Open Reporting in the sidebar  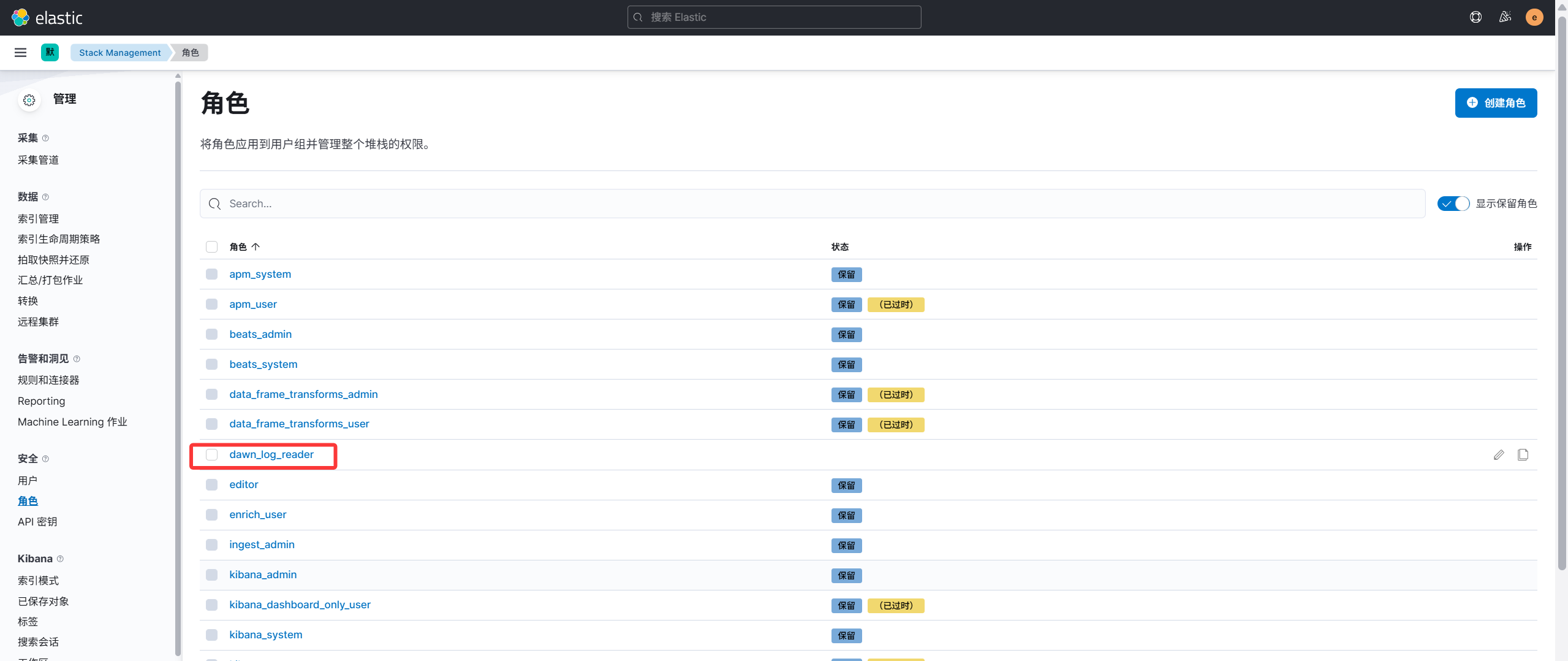(41, 401)
